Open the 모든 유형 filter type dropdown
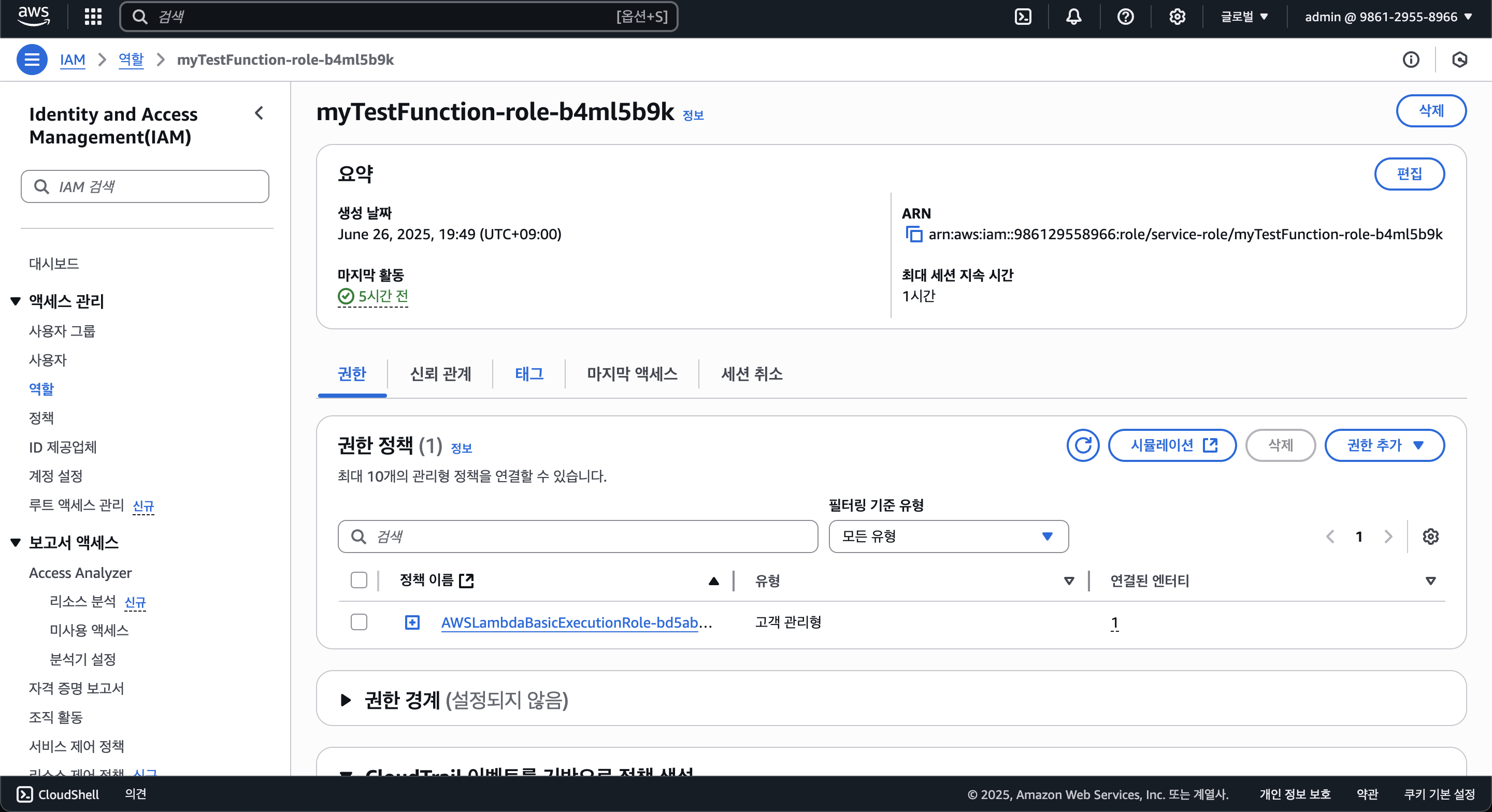 pyautogui.click(x=948, y=536)
